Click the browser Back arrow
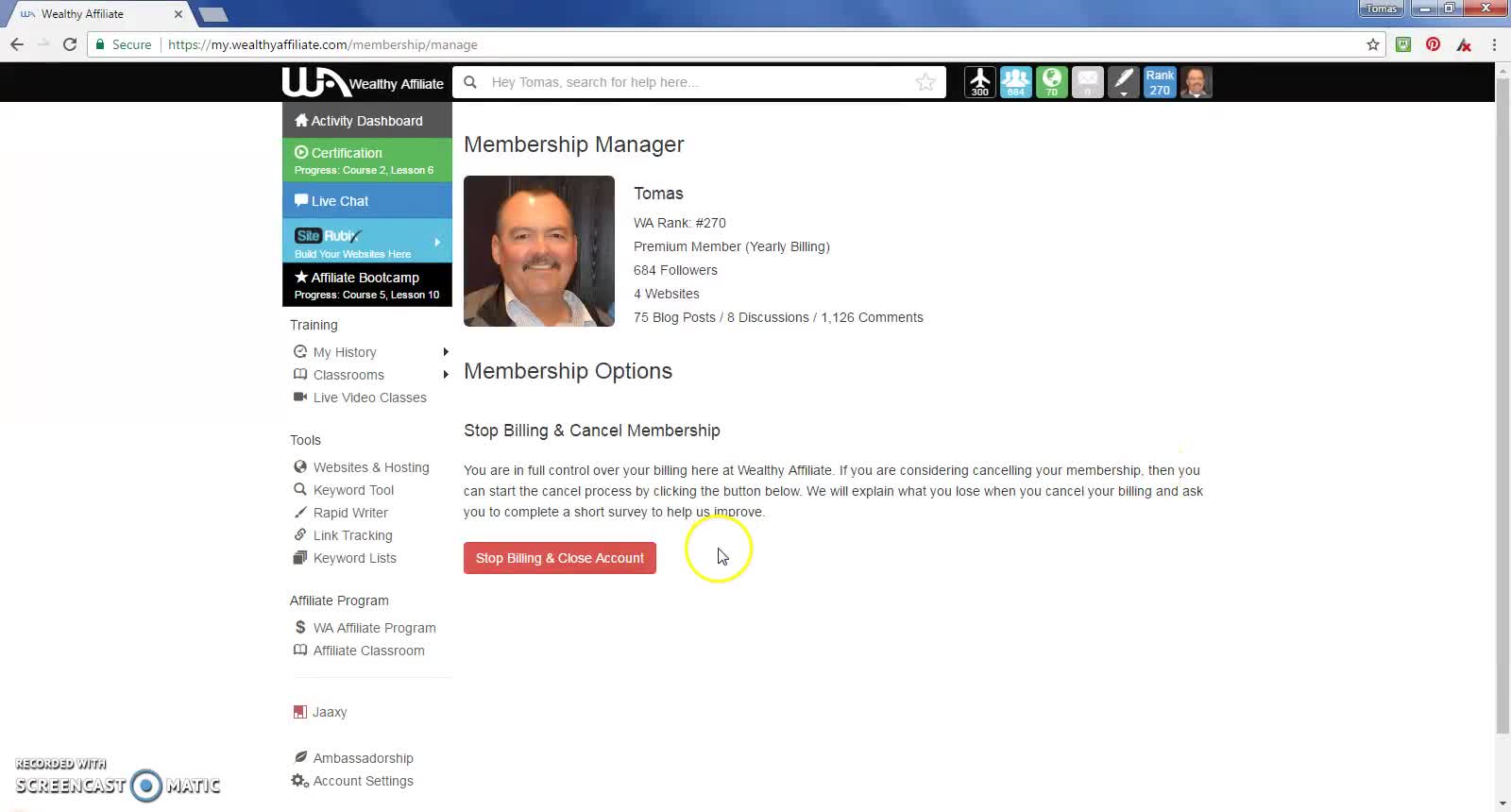The image size is (1511, 812). [16, 44]
